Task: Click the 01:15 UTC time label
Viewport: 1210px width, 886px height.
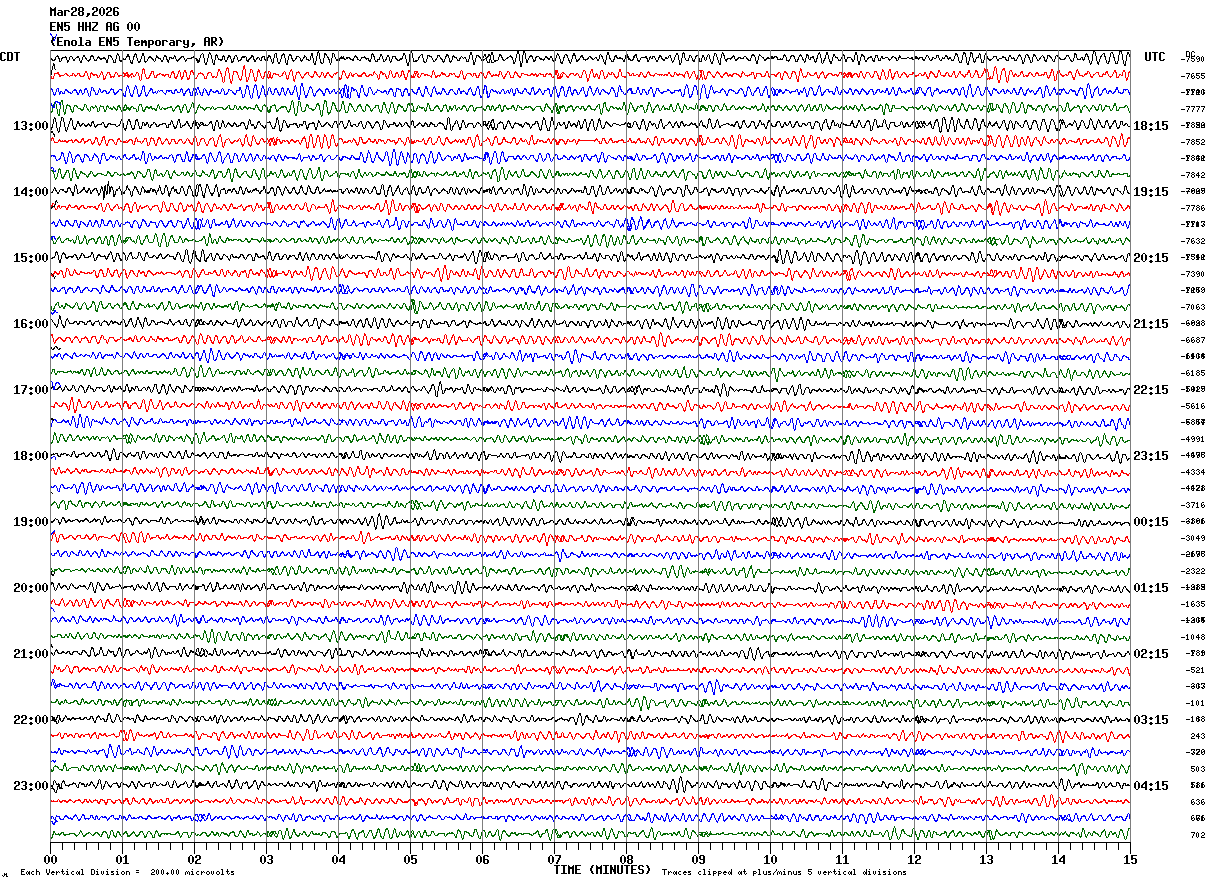Action: (1151, 588)
